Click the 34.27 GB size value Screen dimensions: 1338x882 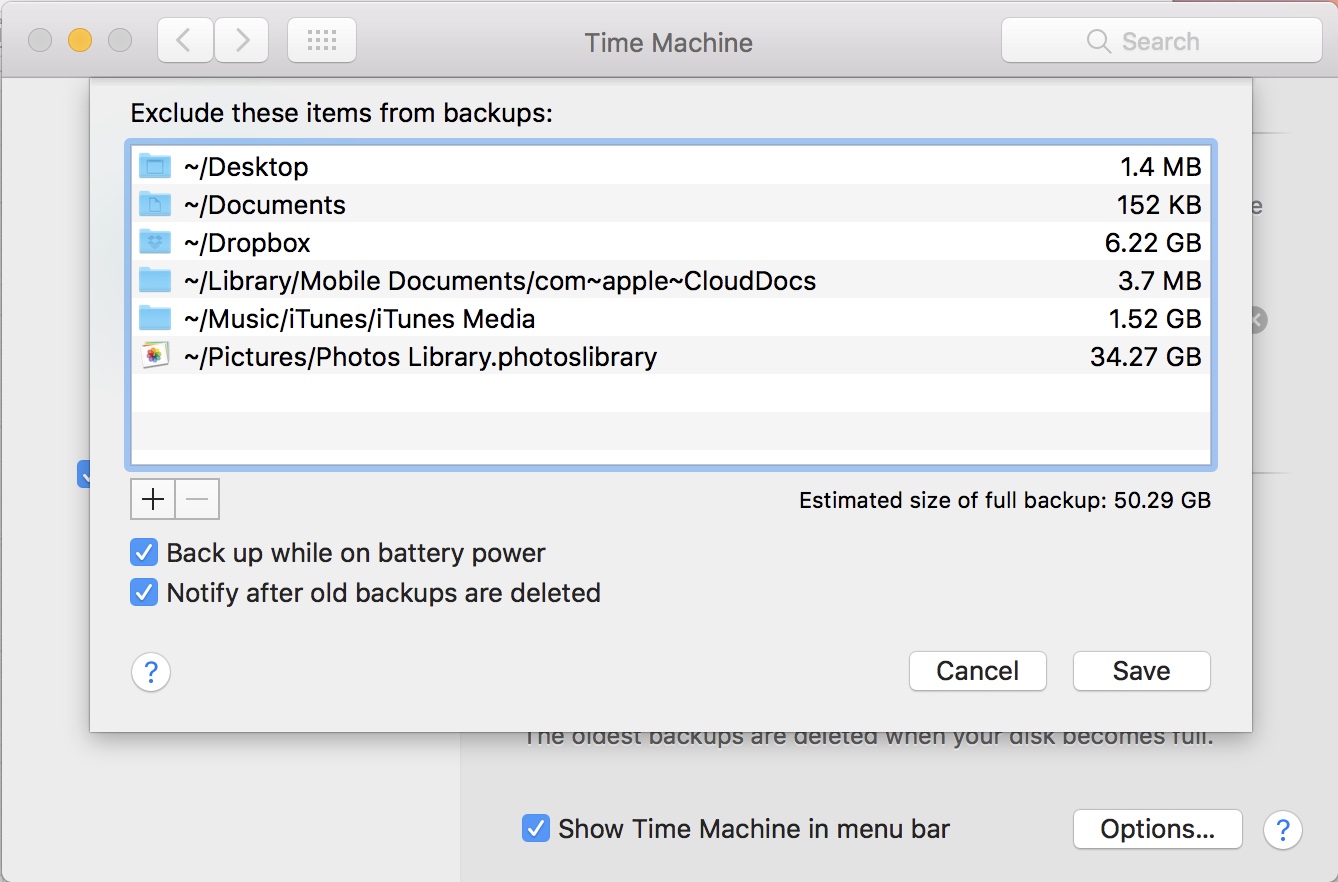click(1146, 357)
